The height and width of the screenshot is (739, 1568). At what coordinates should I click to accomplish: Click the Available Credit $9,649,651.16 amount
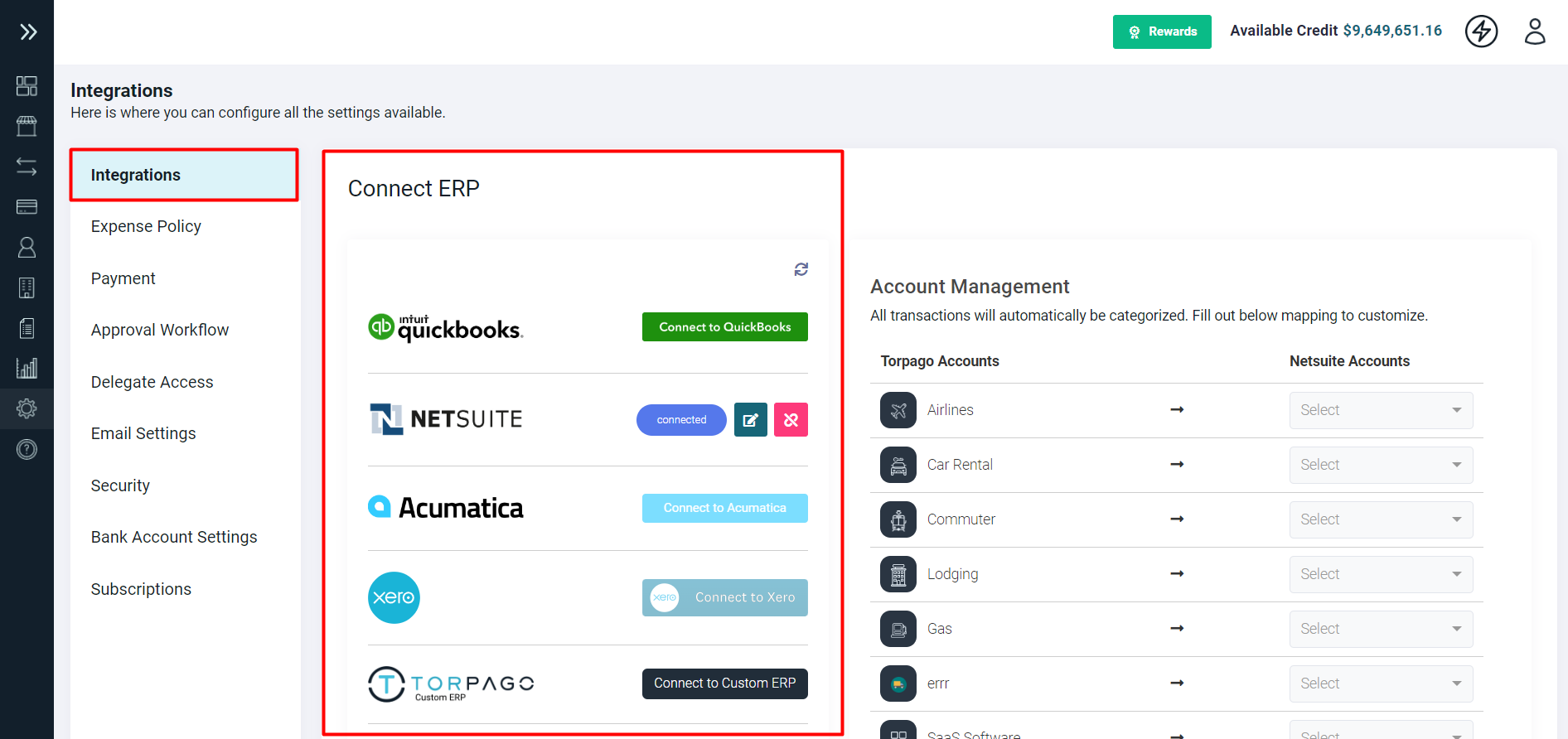pyautogui.click(x=1392, y=31)
